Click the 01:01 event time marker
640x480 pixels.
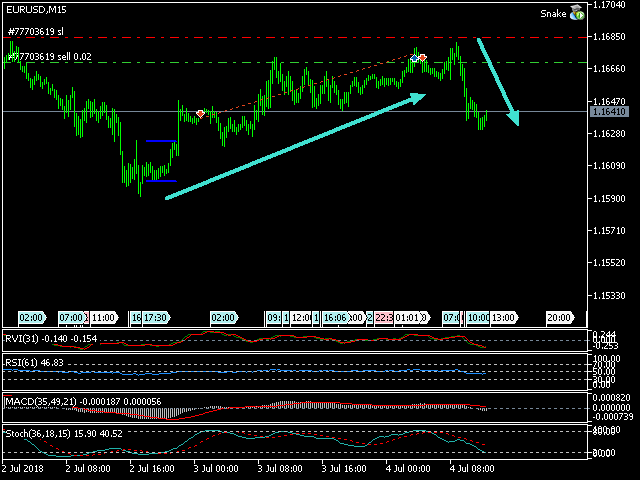tap(408, 318)
